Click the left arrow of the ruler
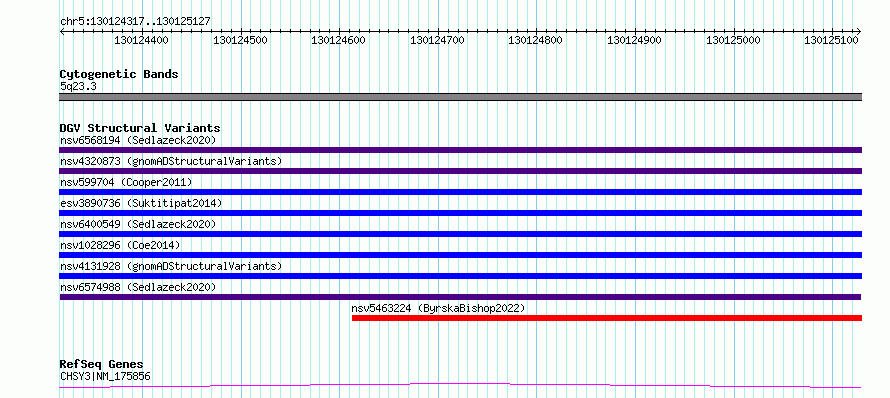 tap(62, 31)
